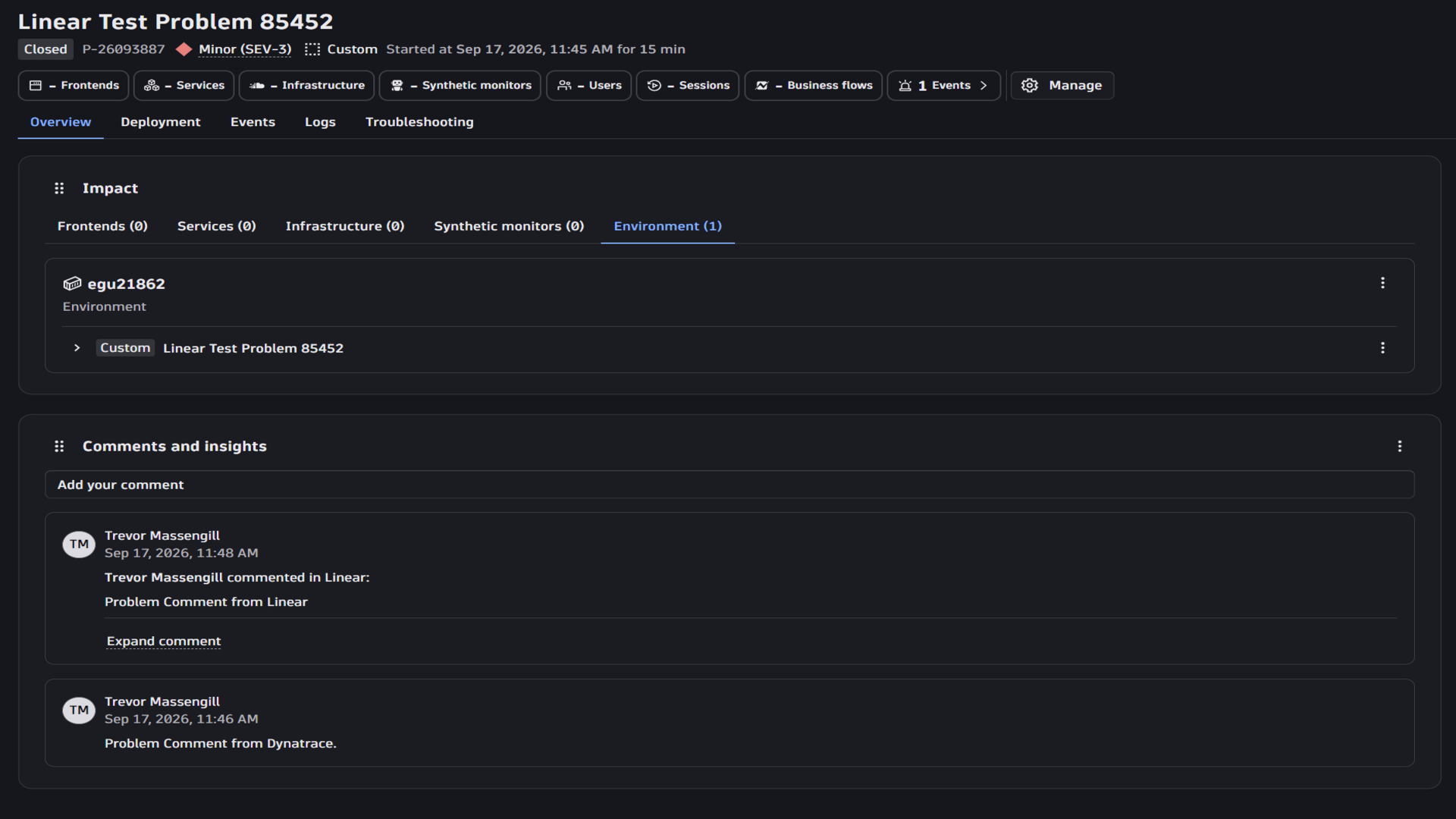This screenshot has width=1456, height=819.
Task: Click the egu21862 environment icon
Action: point(72,284)
